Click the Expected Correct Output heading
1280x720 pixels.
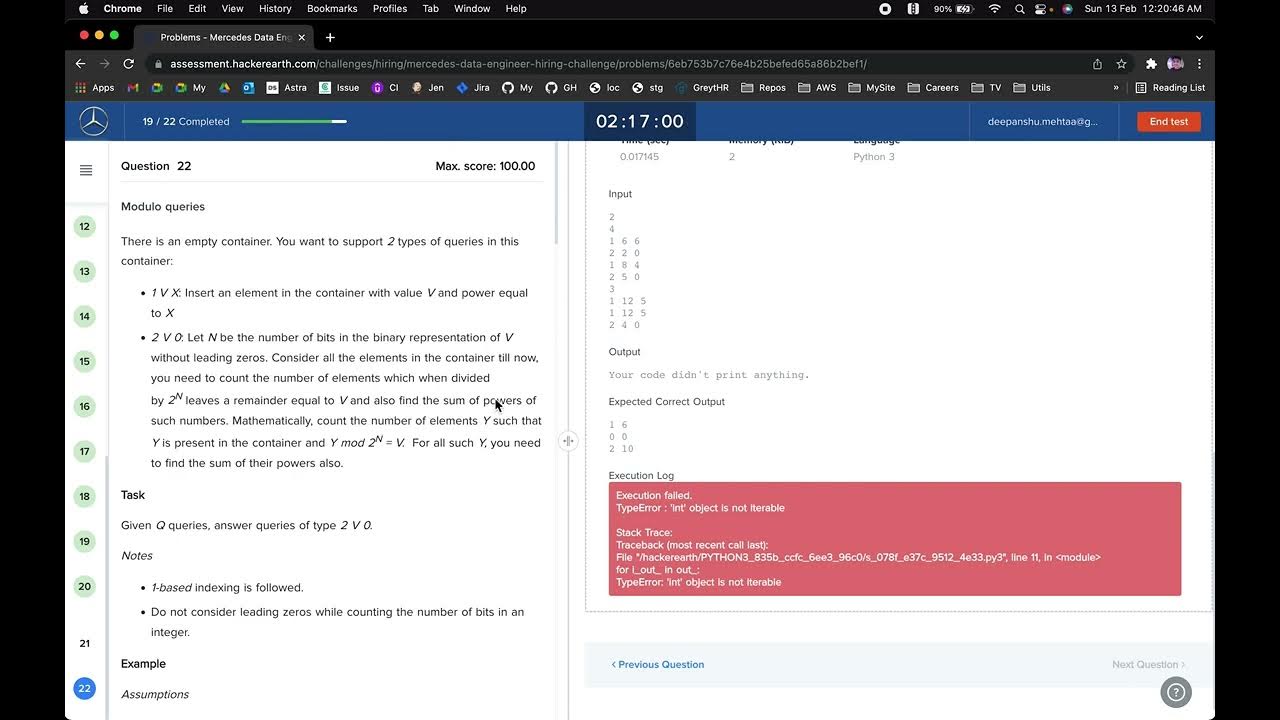click(667, 401)
